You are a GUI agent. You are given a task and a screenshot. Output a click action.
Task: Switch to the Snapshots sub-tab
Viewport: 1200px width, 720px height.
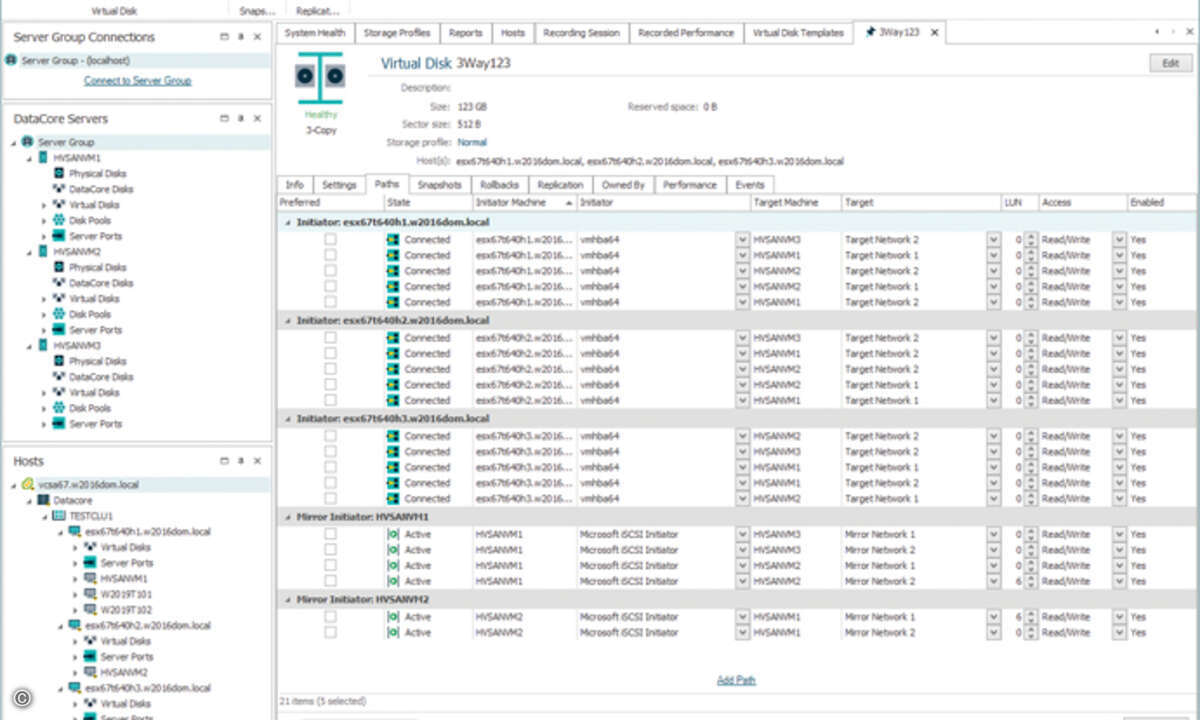click(439, 185)
